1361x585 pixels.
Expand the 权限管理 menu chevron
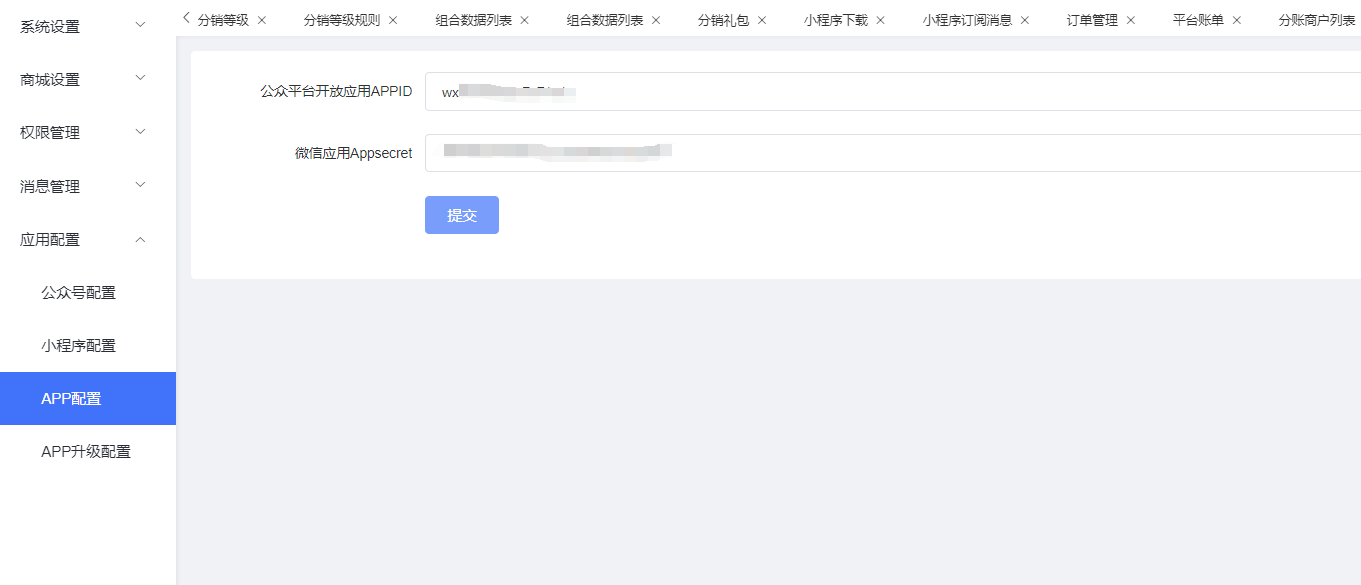[x=141, y=131]
